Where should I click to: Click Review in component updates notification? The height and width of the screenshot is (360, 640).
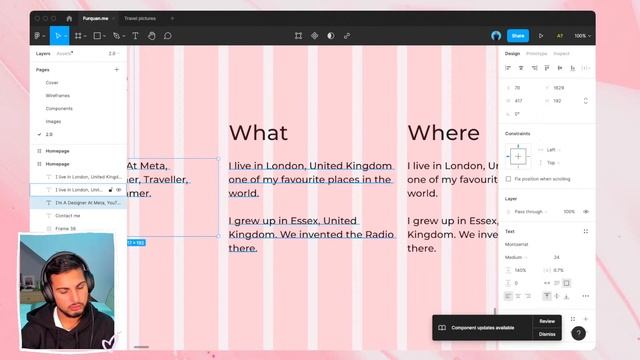[547, 321]
